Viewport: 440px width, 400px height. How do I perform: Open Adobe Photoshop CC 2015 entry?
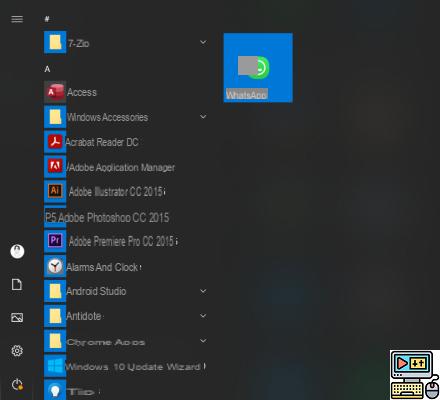point(107,217)
